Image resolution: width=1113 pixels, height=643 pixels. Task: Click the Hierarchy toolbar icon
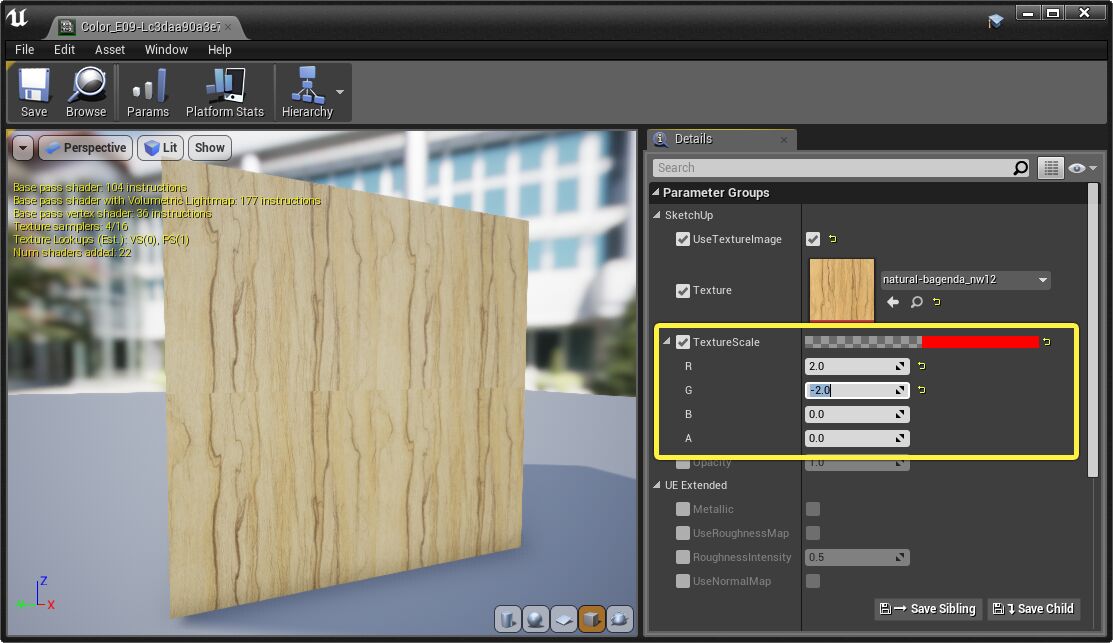(307, 91)
